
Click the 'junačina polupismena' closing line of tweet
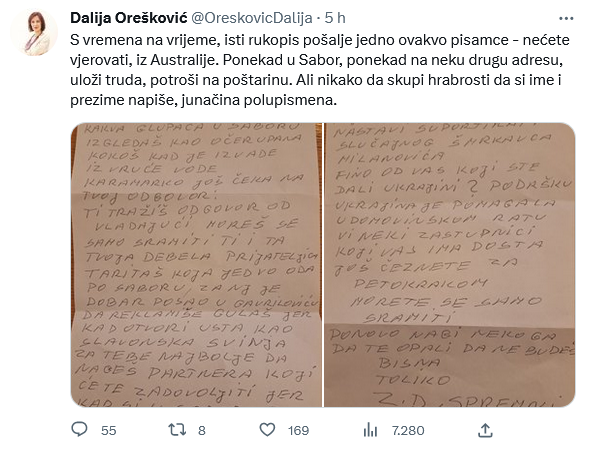click(259, 100)
